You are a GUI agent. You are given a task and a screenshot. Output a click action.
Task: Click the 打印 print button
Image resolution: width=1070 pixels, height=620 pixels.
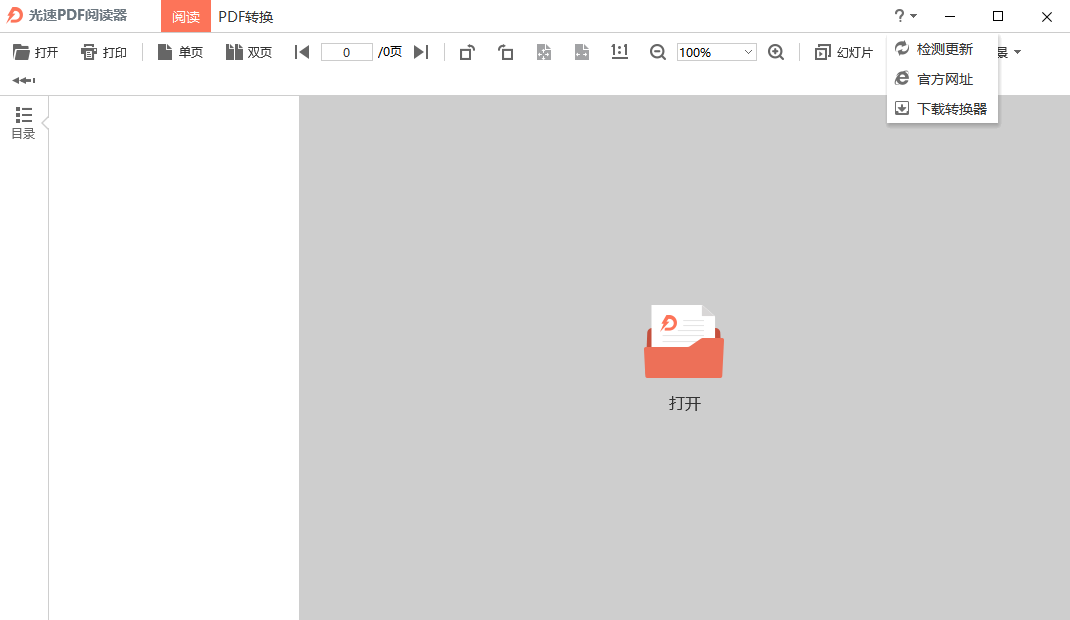pyautogui.click(x=104, y=53)
